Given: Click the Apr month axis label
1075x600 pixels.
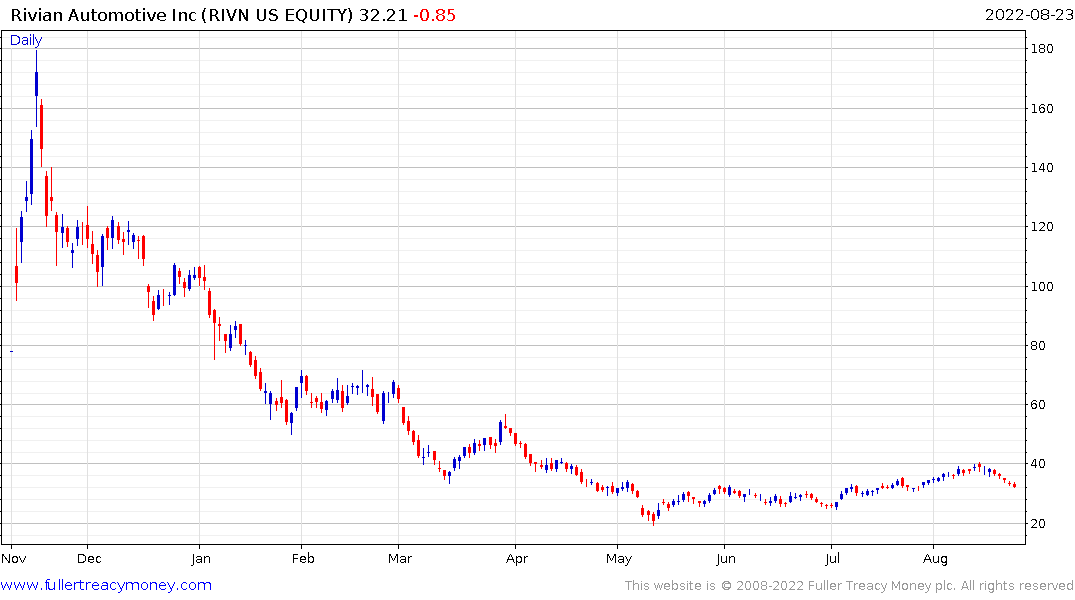Looking at the screenshot, I should [x=517, y=558].
